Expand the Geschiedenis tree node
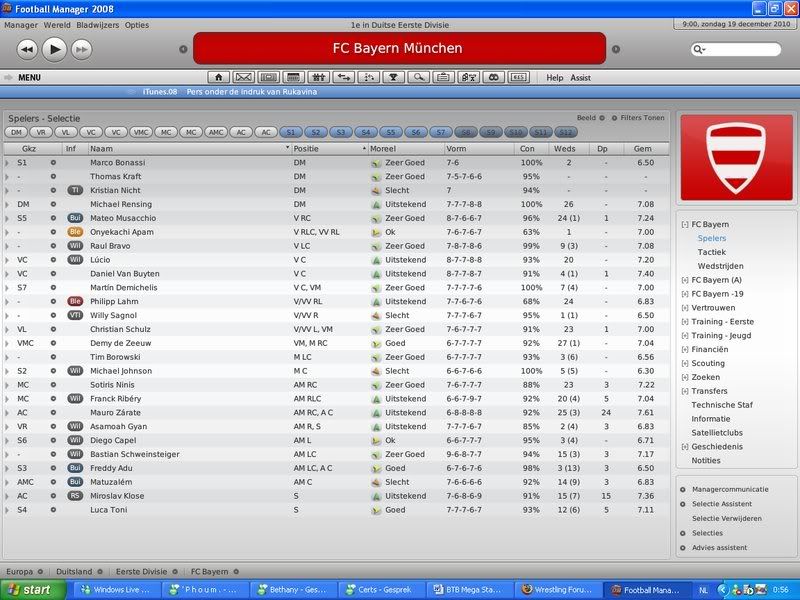Screen dimensions: 800x600 point(685,447)
